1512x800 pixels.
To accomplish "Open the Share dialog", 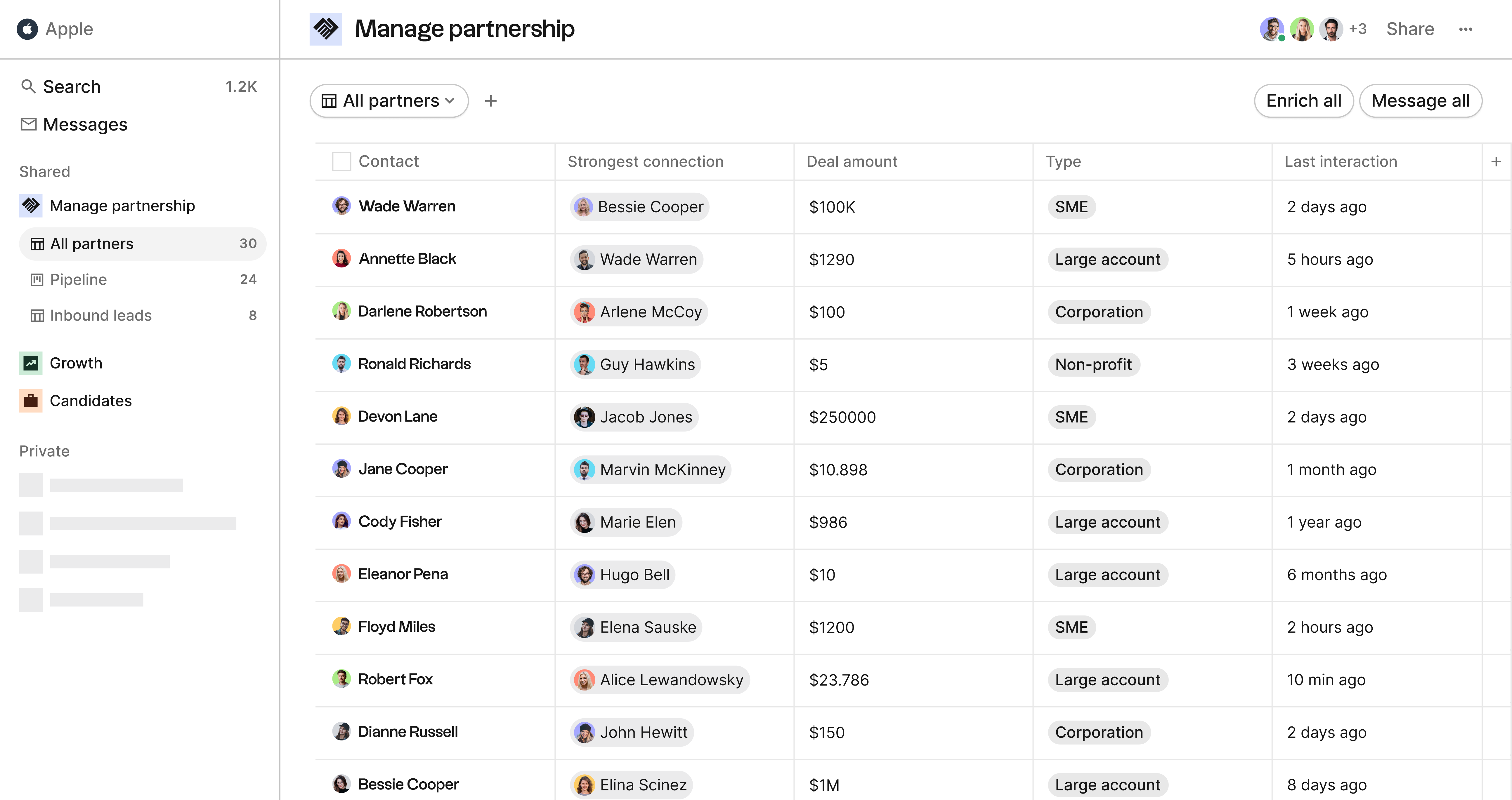I will [1410, 29].
